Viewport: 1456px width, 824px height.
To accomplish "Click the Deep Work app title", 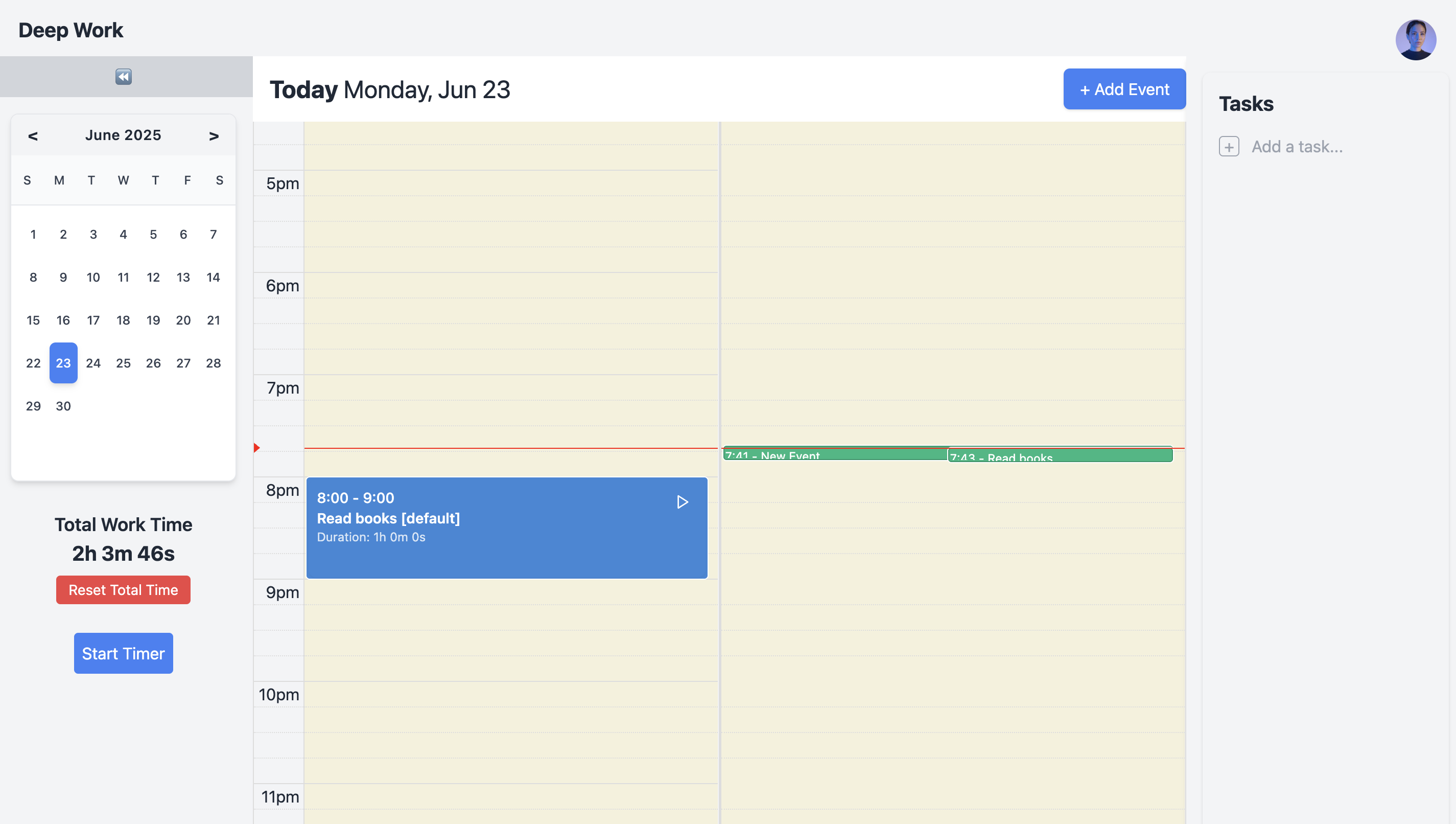I will 71,30.
